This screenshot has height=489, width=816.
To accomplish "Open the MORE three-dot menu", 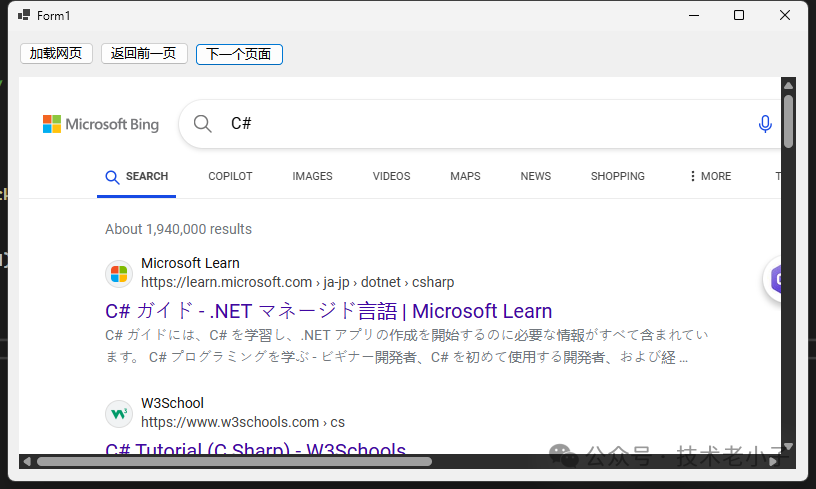I will coord(710,176).
